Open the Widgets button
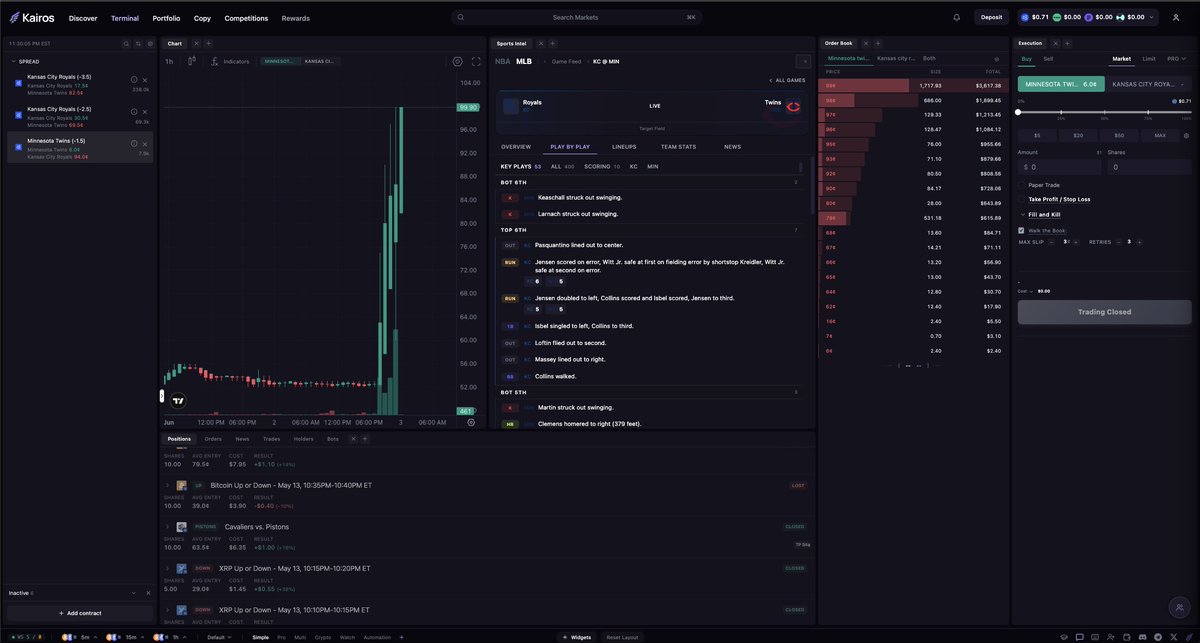Screen dimensions: 1200x643 coord(579,637)
